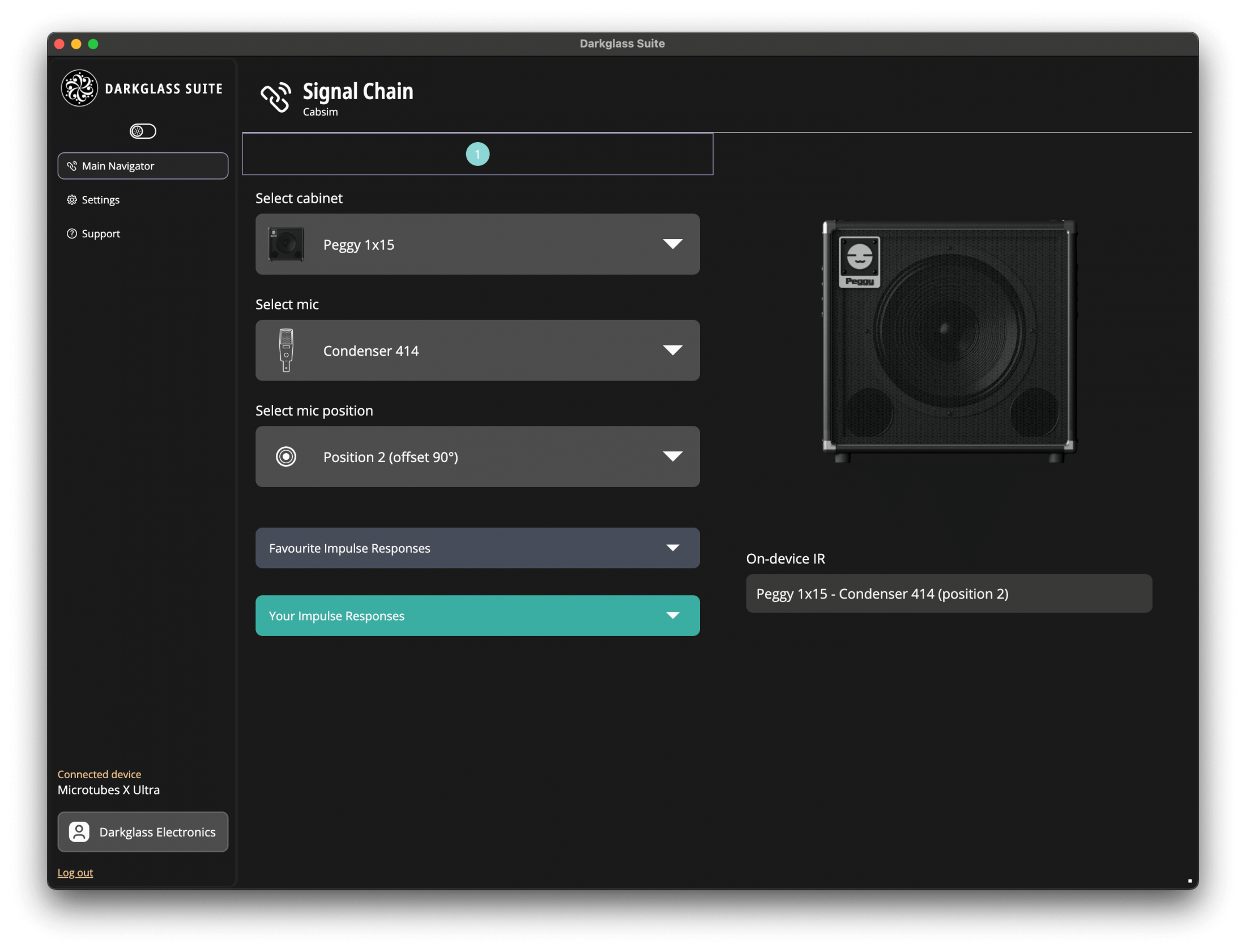The width and height of the screenshot is (1246, 952).
Task: Toggle the switch below the Darkglass logo
Action: pos(142,131)
